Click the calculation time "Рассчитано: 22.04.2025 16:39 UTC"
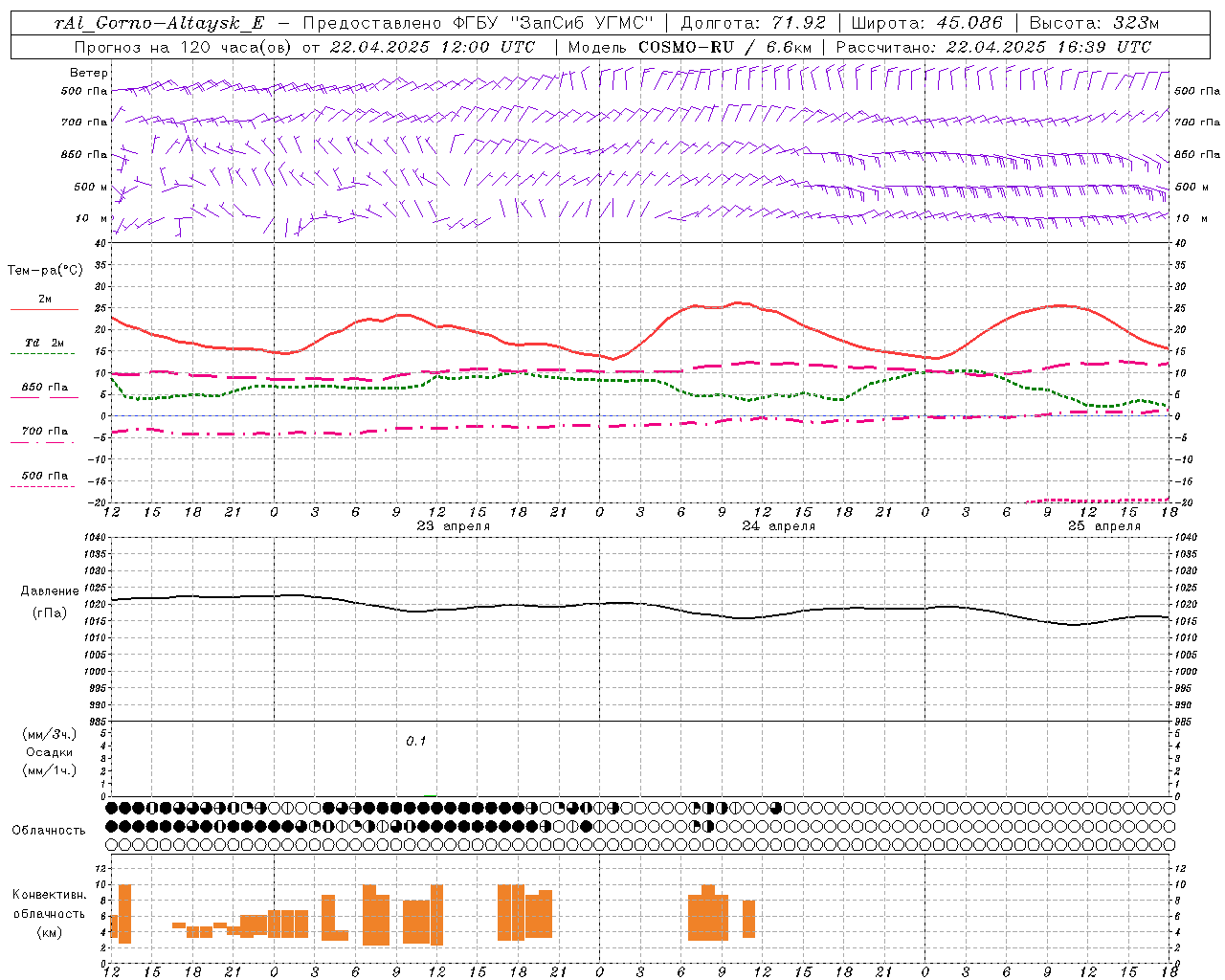 pos(993,47)
